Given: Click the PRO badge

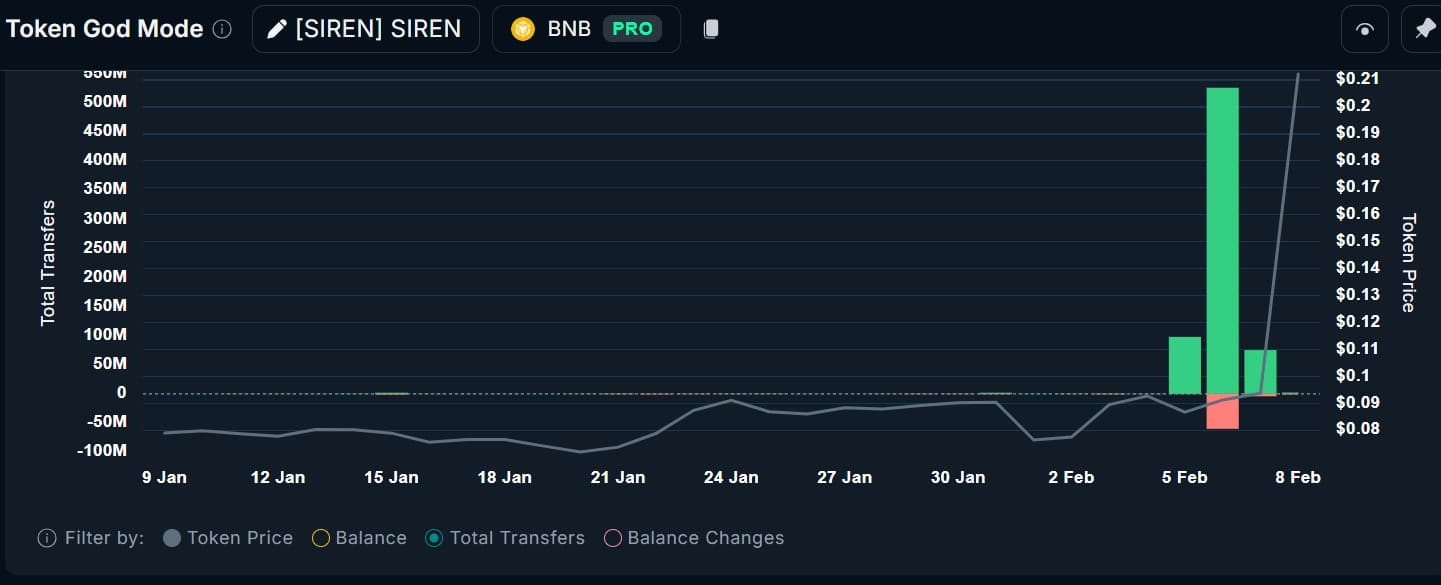Looking at the screenshot, I should tap(632, 28).
